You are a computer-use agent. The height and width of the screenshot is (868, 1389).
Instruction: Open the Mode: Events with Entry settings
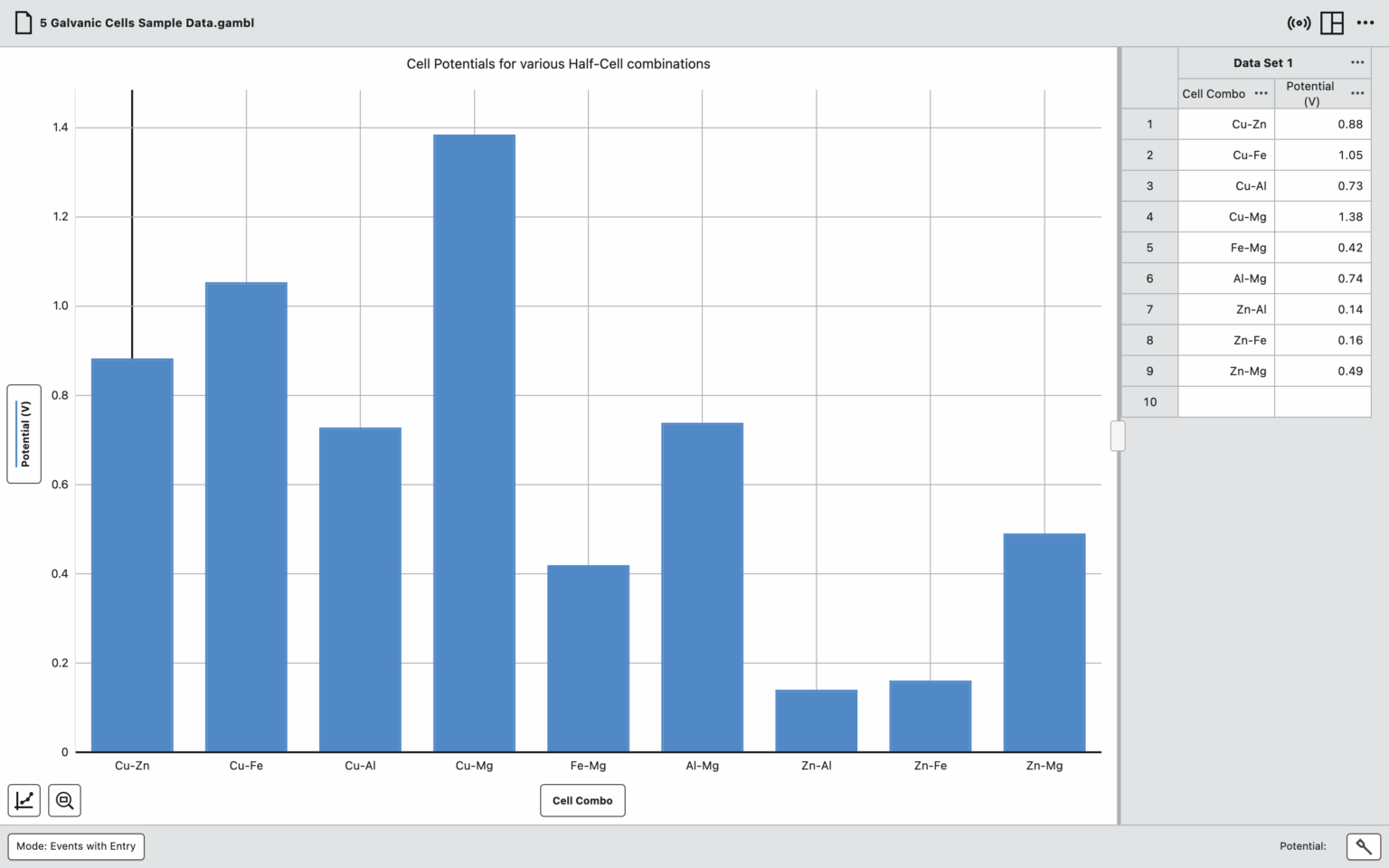(x=76, y=846)
